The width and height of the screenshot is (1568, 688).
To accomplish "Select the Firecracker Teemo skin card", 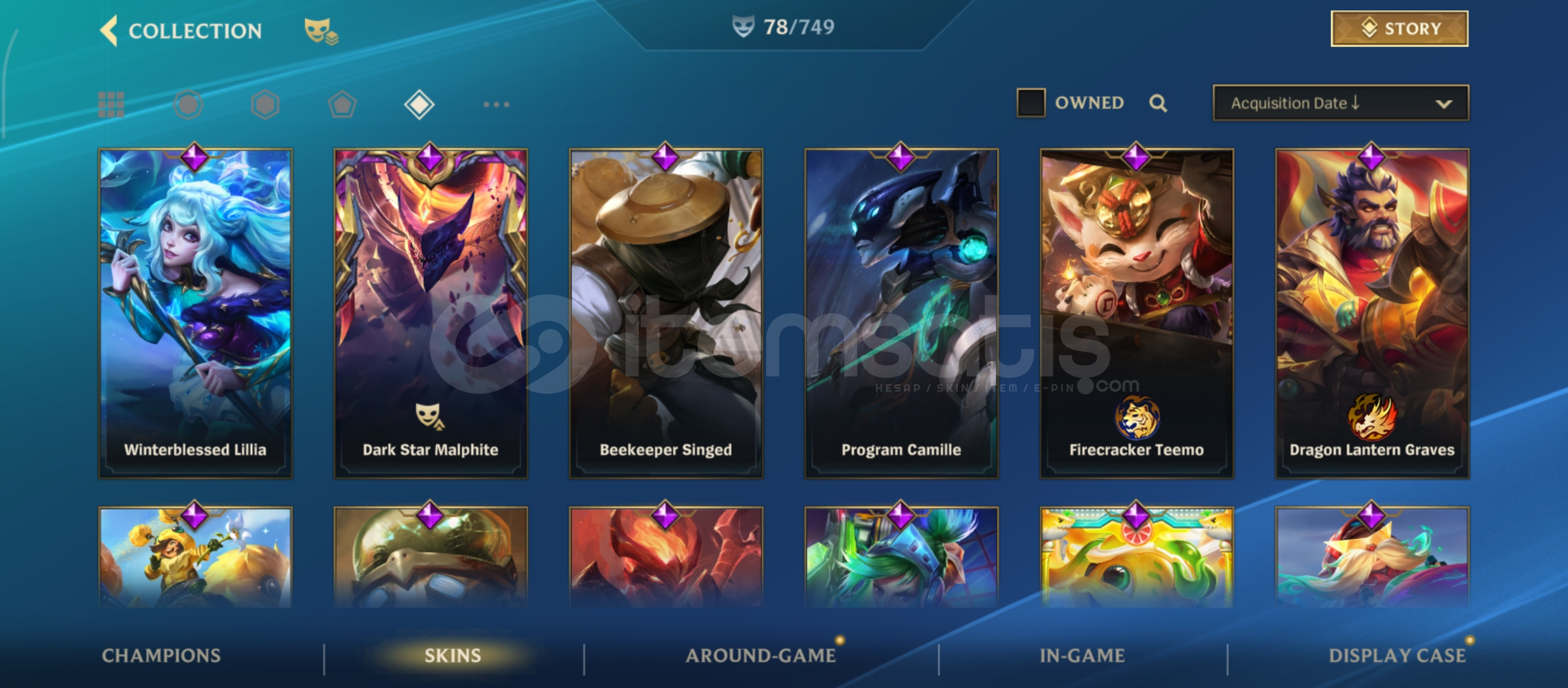I will pyautogui.click(x=1136, y=313).
